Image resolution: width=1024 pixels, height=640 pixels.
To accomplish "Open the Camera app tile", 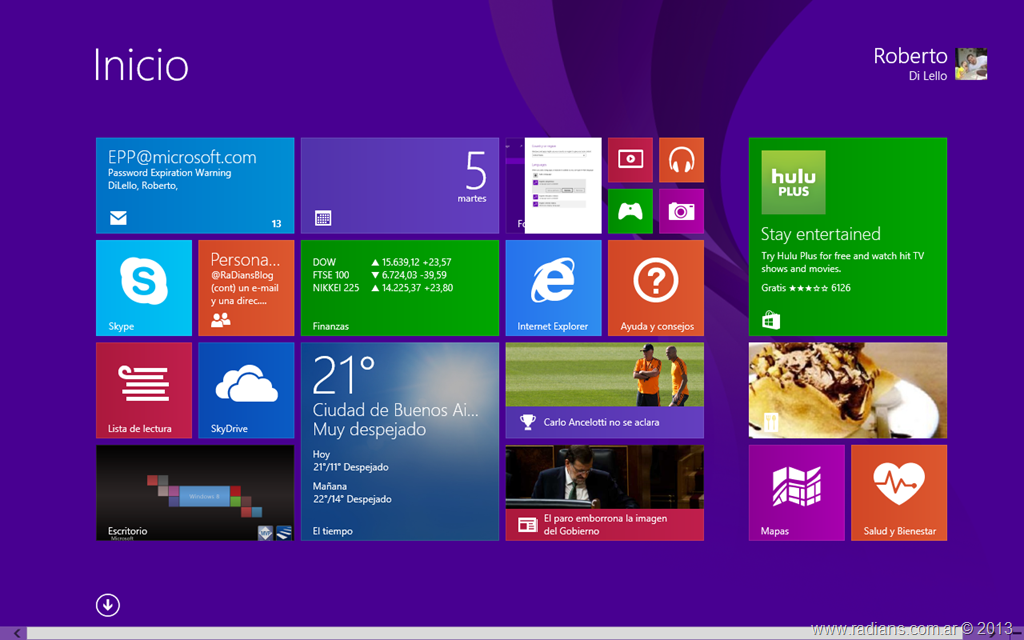I will click(681, 211).
